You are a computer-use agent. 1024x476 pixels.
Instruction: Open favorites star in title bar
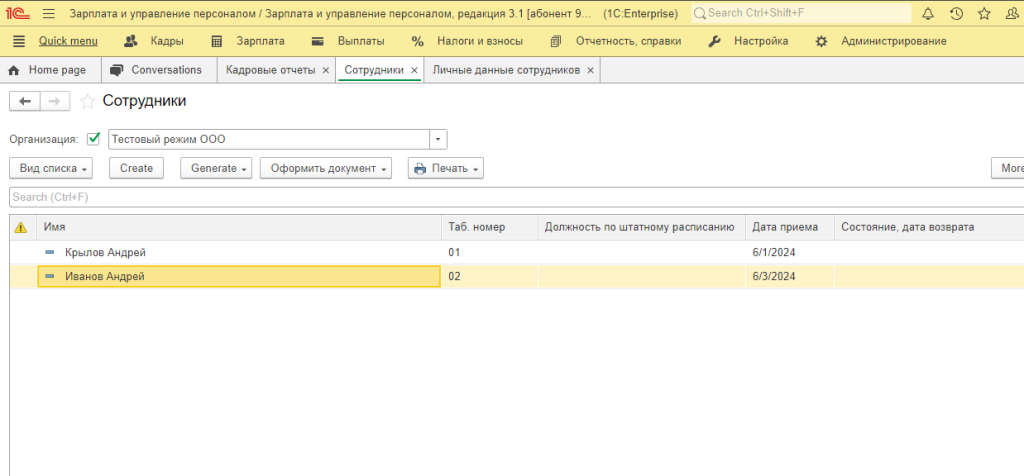(985, 14)
